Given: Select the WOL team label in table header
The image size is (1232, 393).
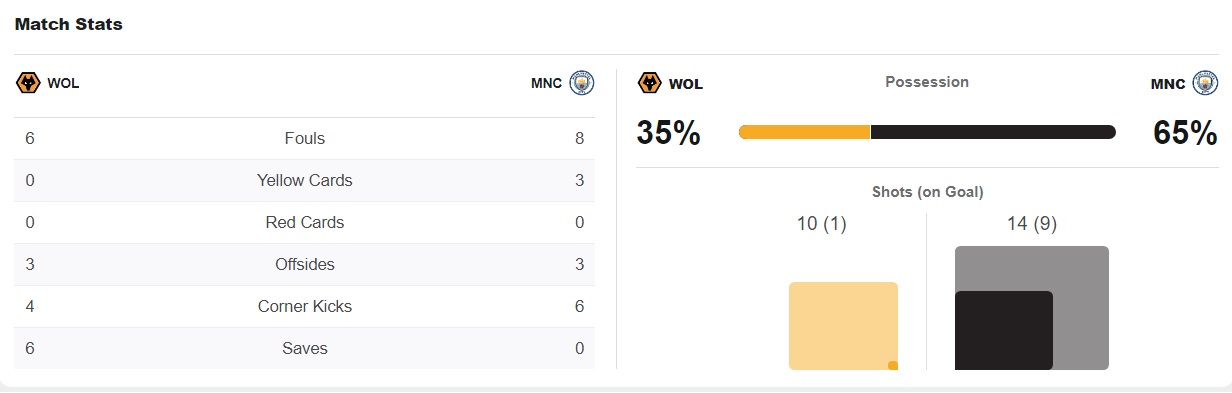Looking at the screenshot, I should click(x=63, y=83).
